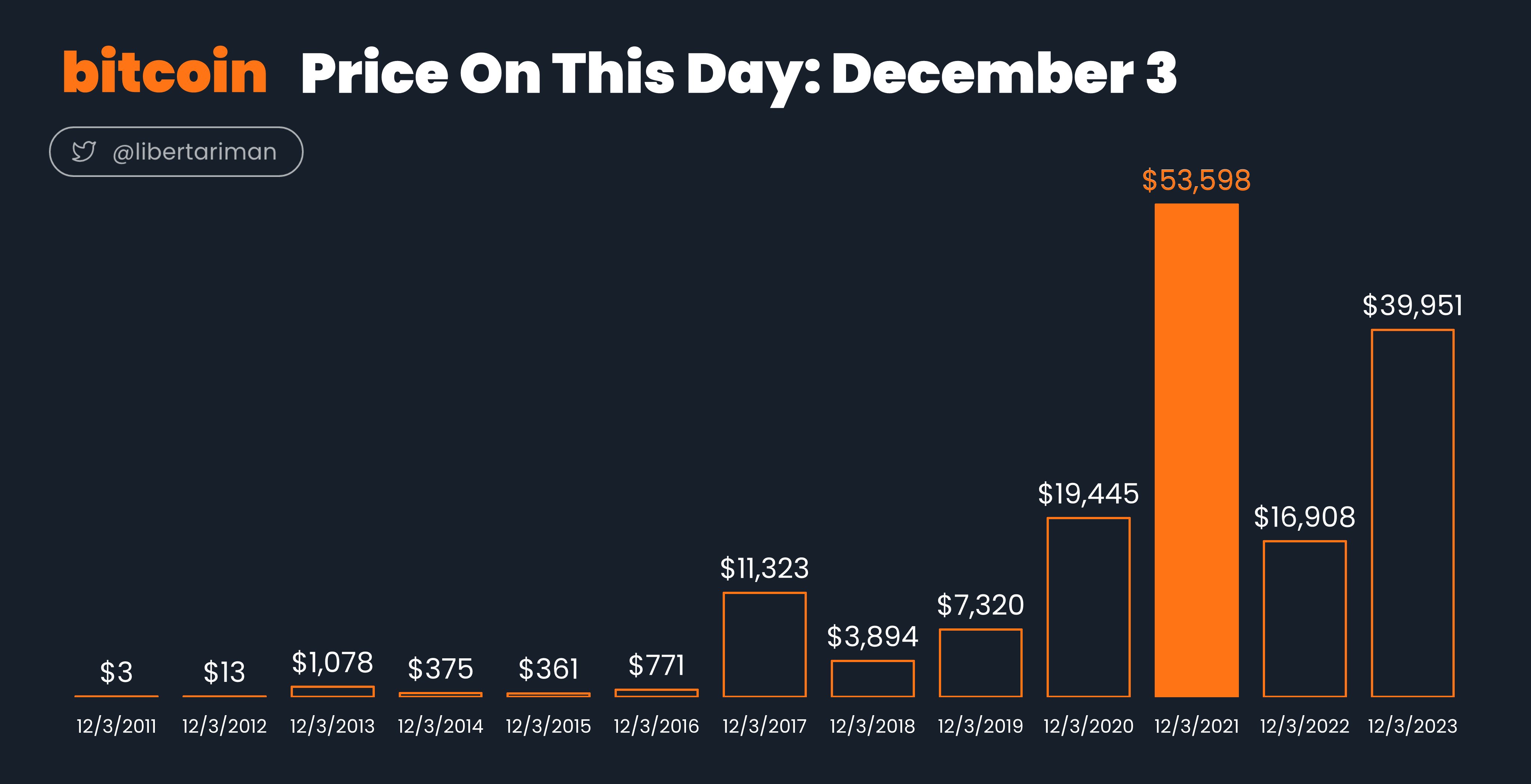Click the $3,894 value label
The width and height of the screenshot is (1531, 784).
[873, 637]
